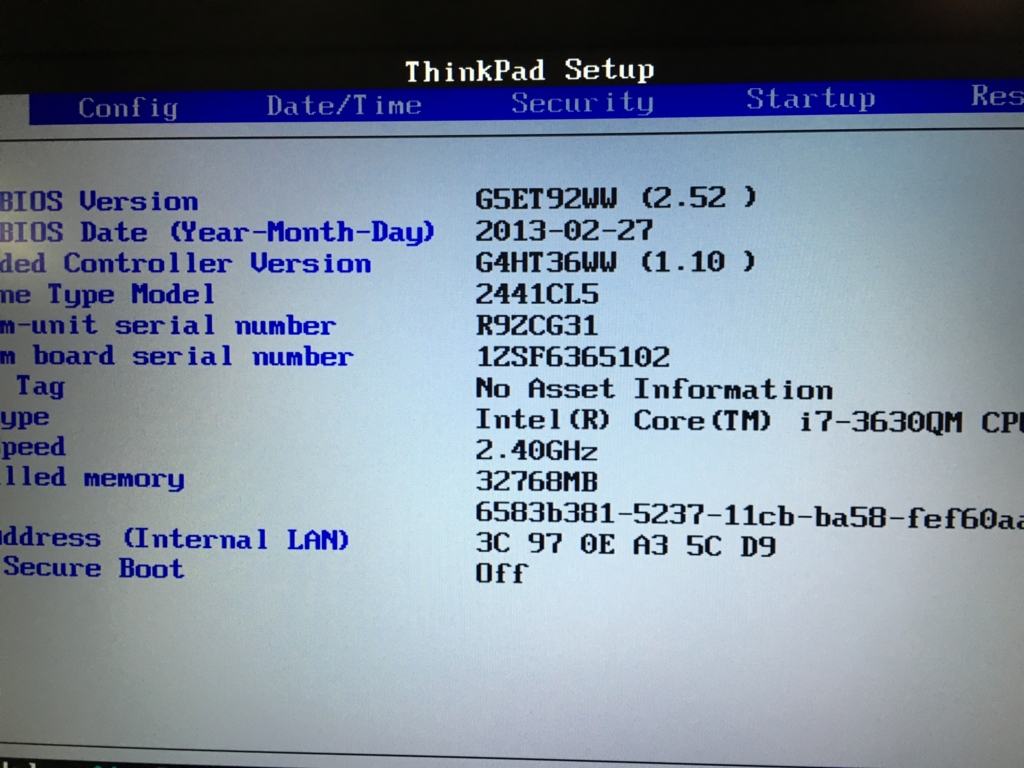Click BIOS version value G5ET92WW (2.52)

[x=615, y=198]
